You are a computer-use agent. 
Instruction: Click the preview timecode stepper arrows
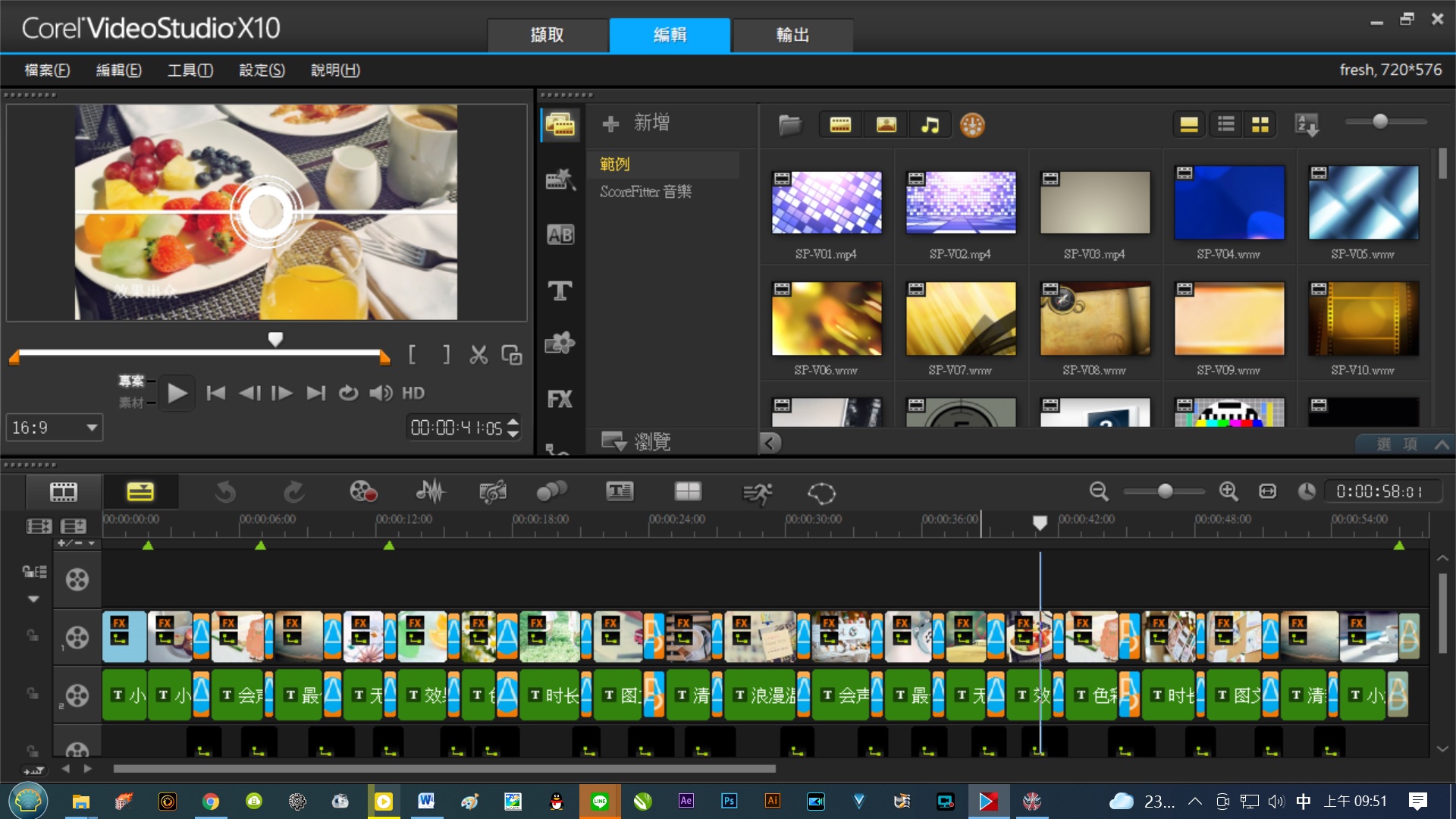click(513, 428)
